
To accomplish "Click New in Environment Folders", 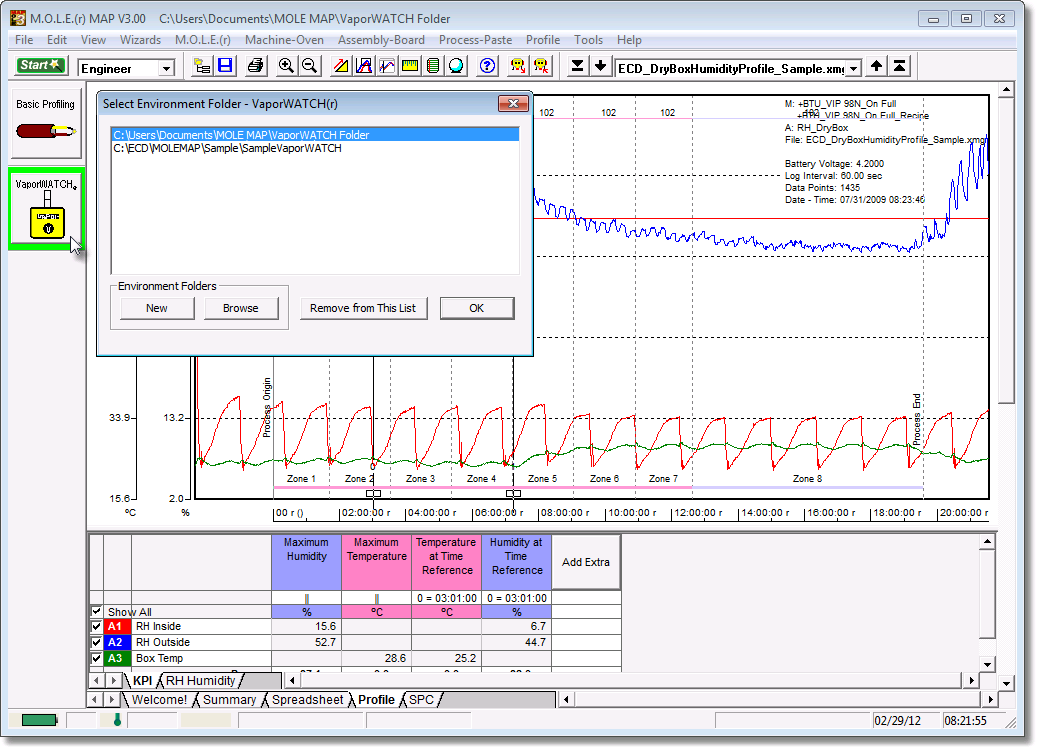I will tap(157, 308).
